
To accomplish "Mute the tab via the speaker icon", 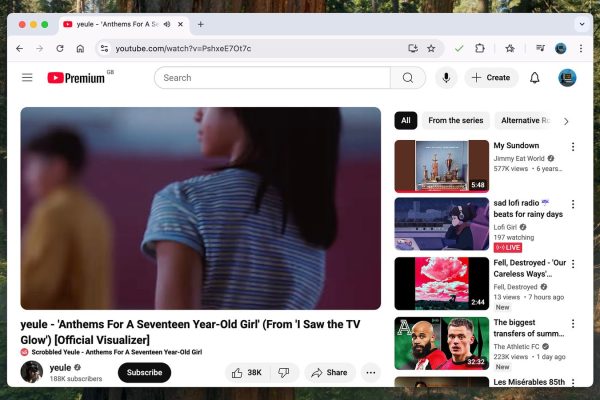I will click(166, 24).
